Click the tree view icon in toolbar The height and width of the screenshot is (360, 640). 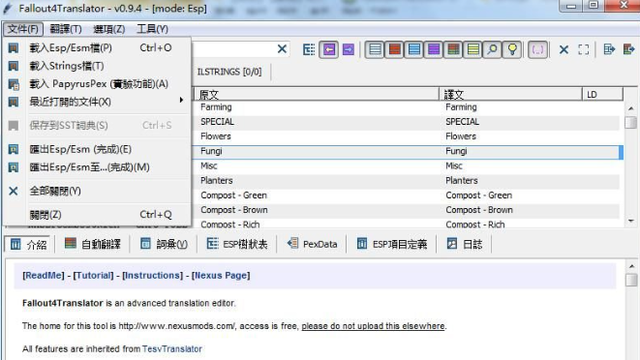click(x=309, y=50)
